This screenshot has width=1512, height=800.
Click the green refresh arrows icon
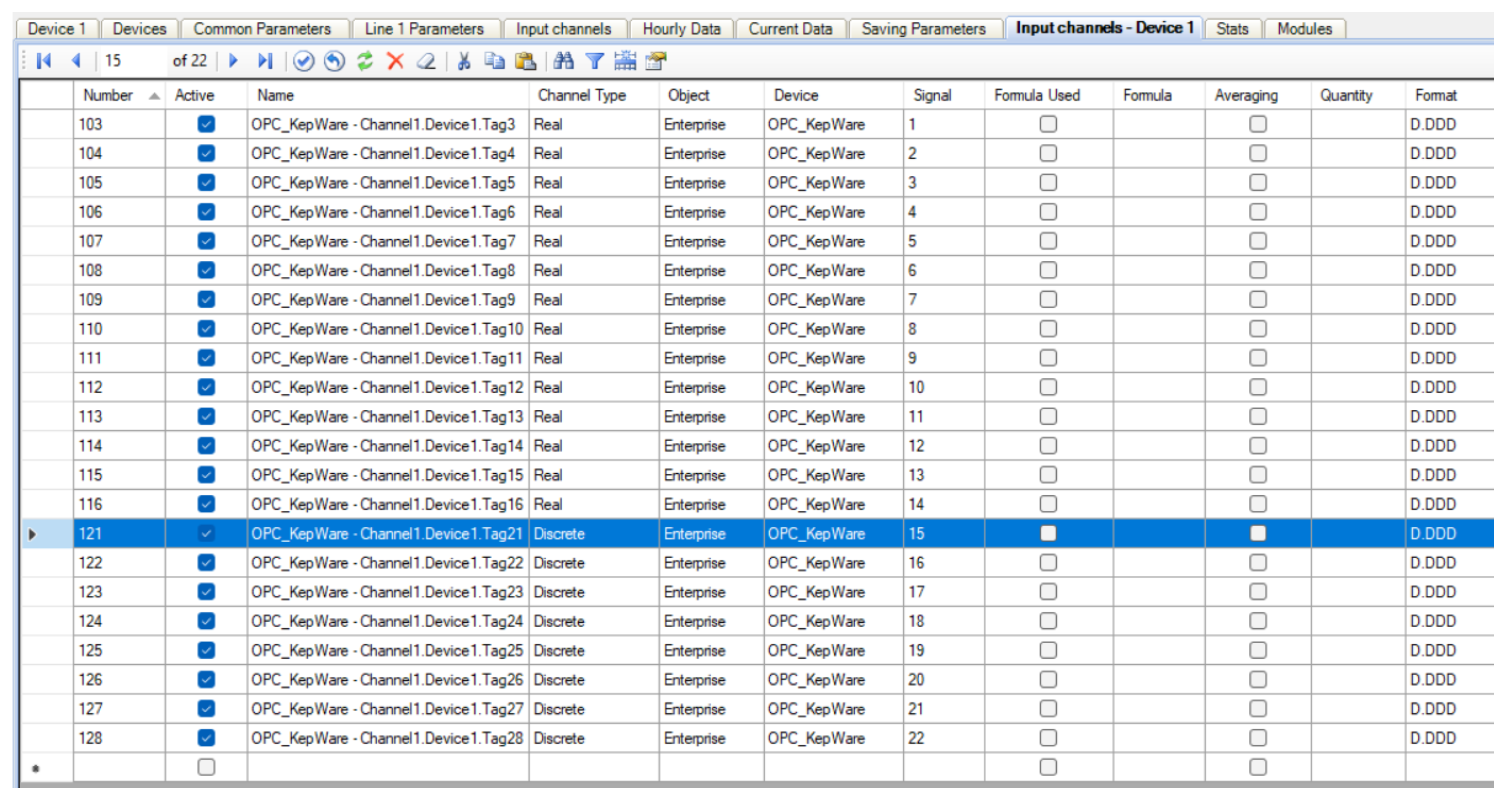tap(365, 61)
